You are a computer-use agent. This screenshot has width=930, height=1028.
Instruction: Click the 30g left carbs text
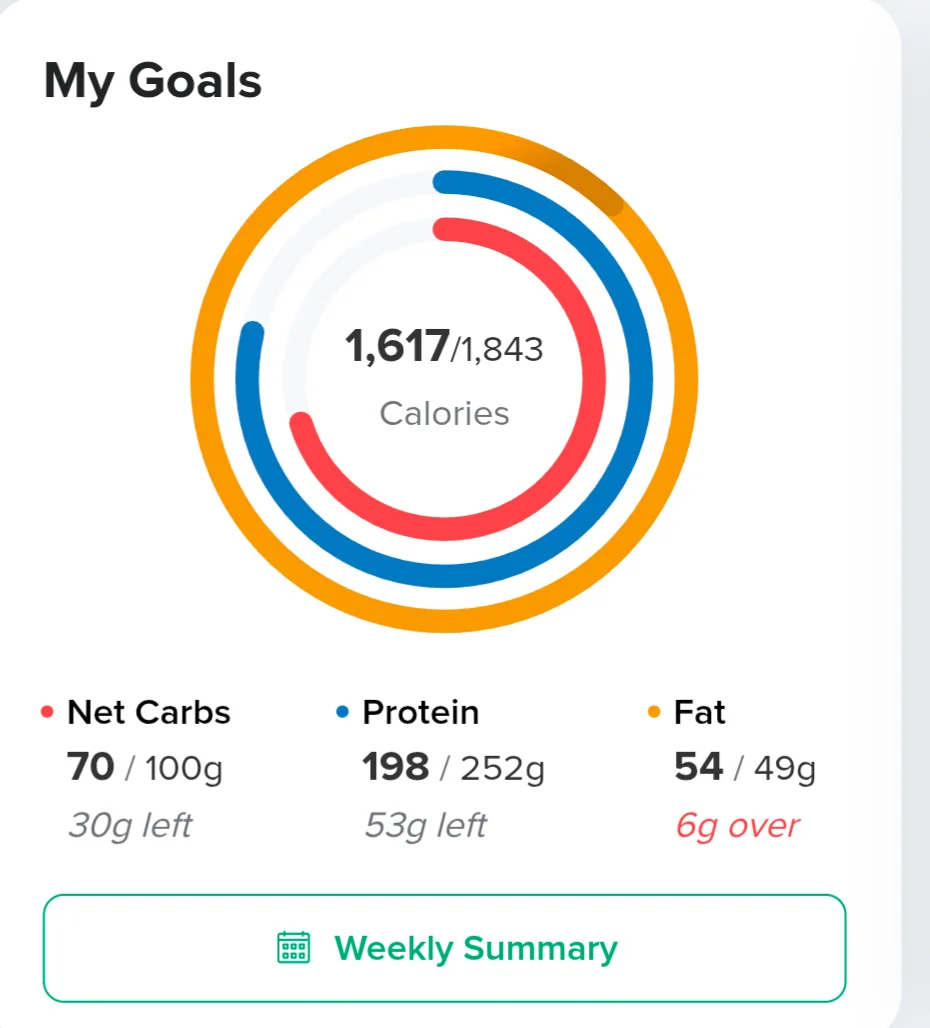click(130, 825)
